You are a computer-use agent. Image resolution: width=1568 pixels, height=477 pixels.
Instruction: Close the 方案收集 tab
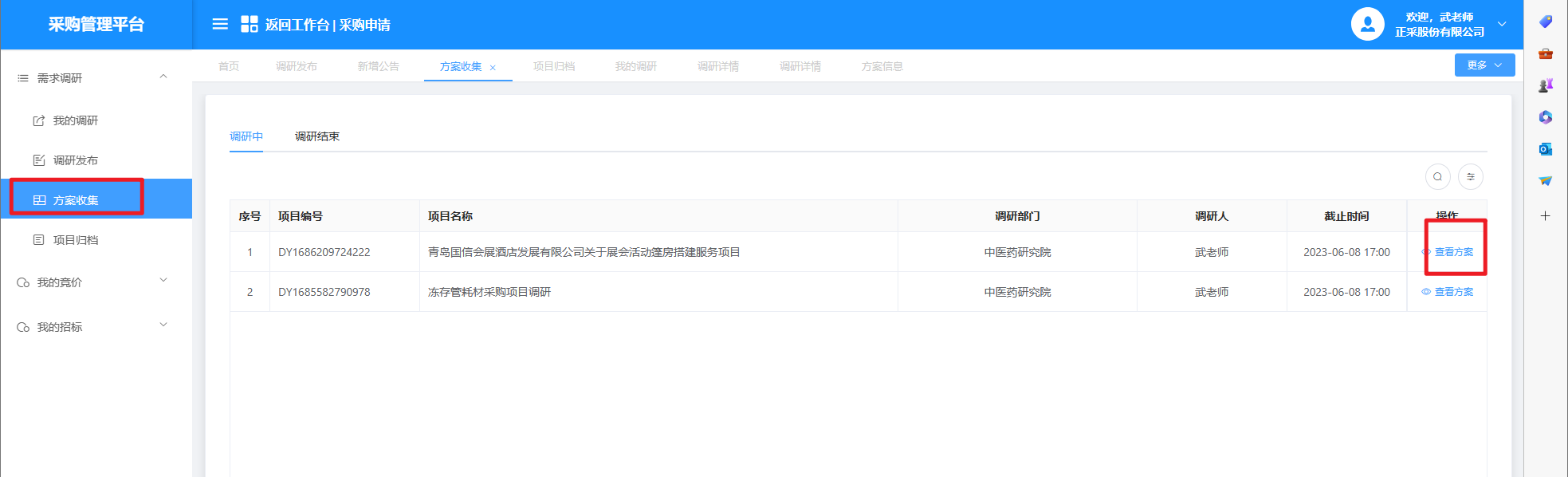[x=493, y=68]
